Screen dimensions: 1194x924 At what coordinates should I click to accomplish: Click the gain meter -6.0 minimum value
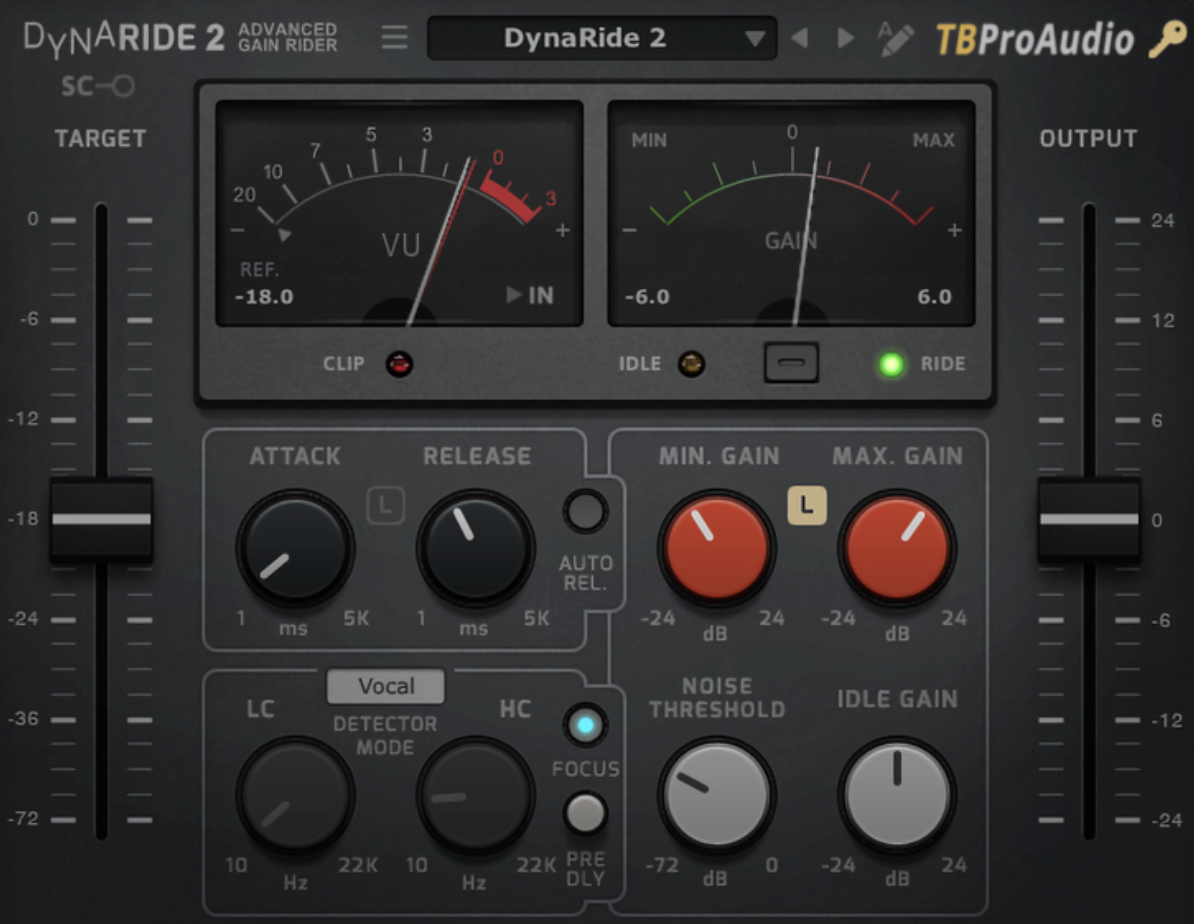tap(647, 296)
